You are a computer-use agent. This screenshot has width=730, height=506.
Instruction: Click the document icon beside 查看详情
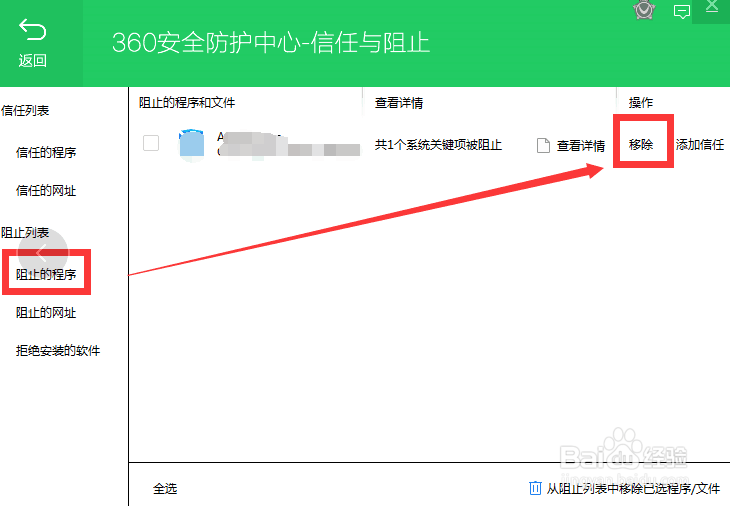point(543,146)
